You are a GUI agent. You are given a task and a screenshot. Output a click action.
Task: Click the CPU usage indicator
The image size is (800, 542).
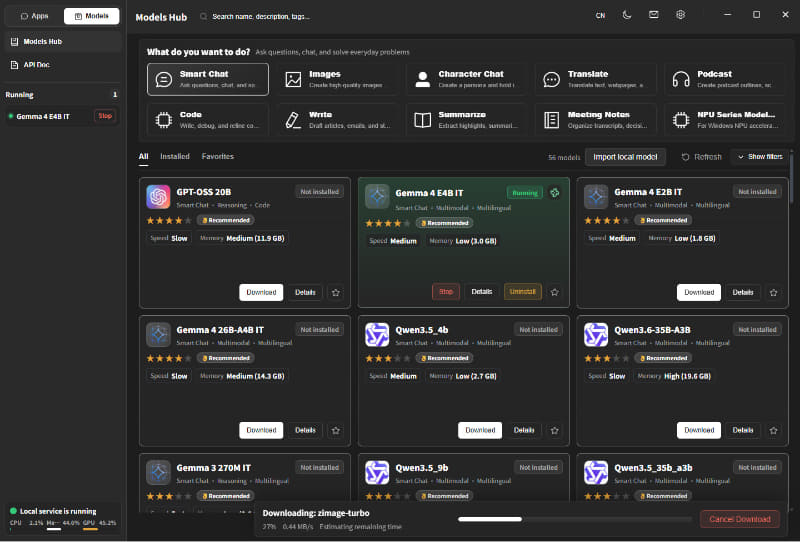(27, 523)
